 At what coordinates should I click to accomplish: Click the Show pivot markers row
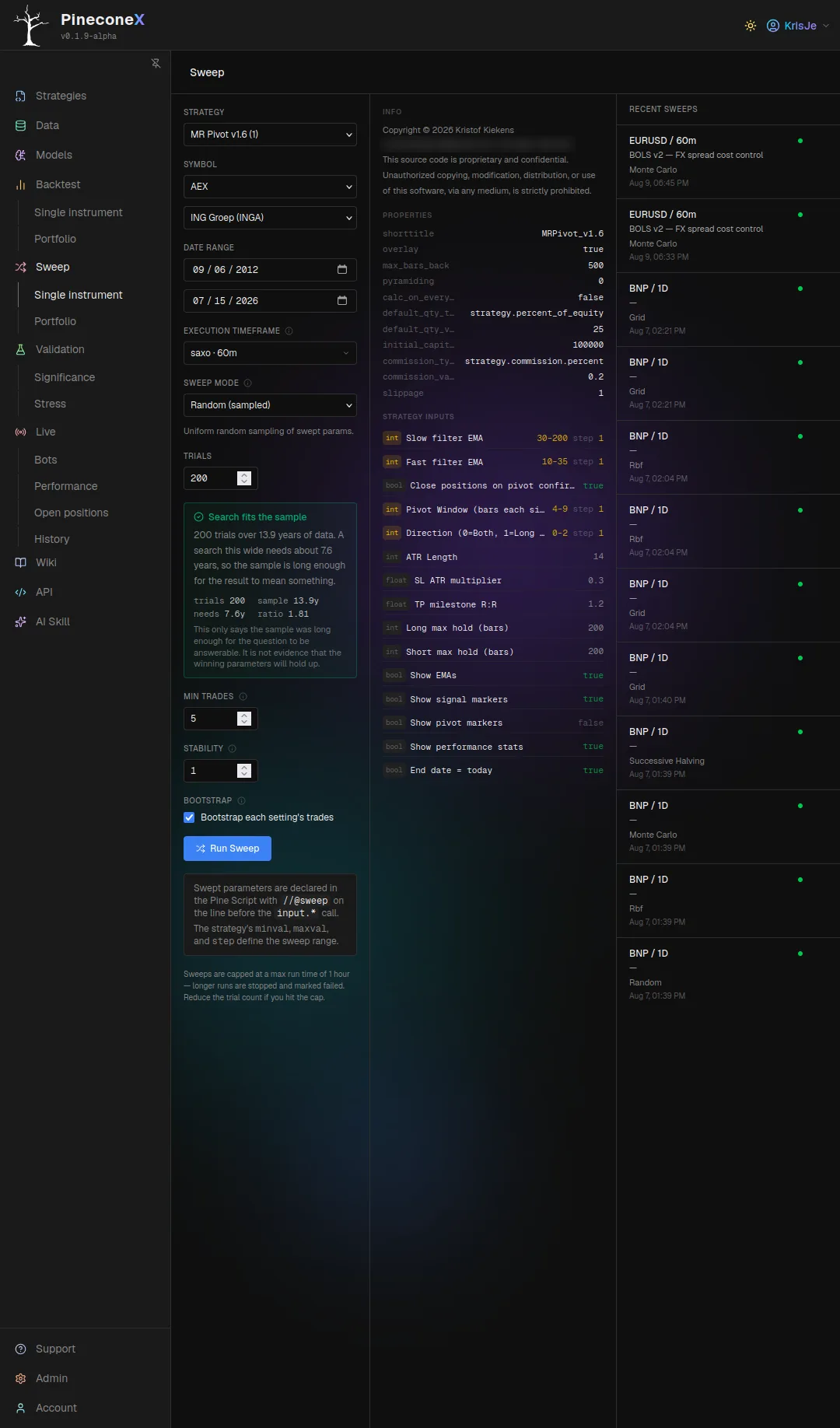click(493, 723)
